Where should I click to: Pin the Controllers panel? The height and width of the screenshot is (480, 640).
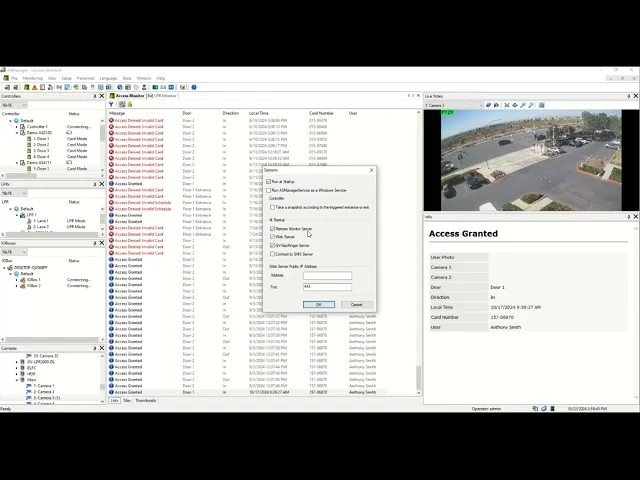tap(95, 96)
